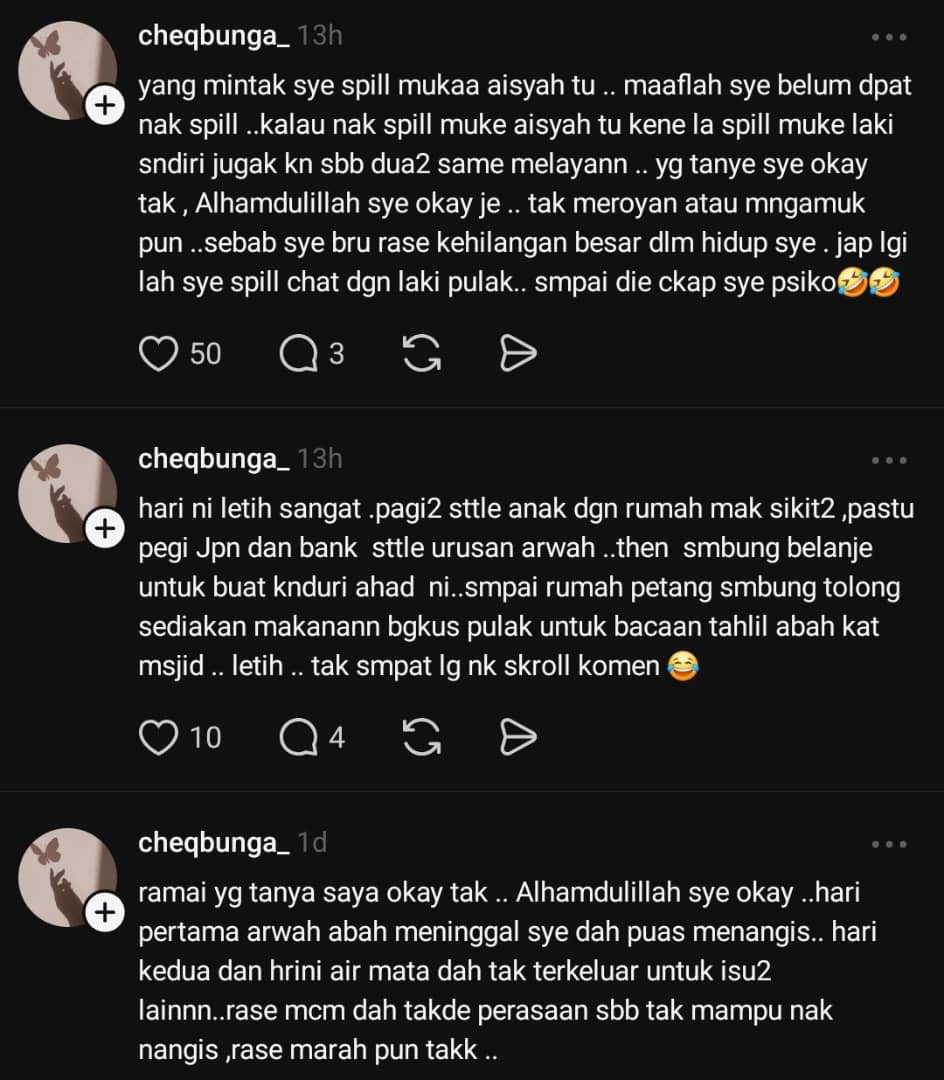Open the 'ramai yg tanya saya okay' post text

[508, 970]
